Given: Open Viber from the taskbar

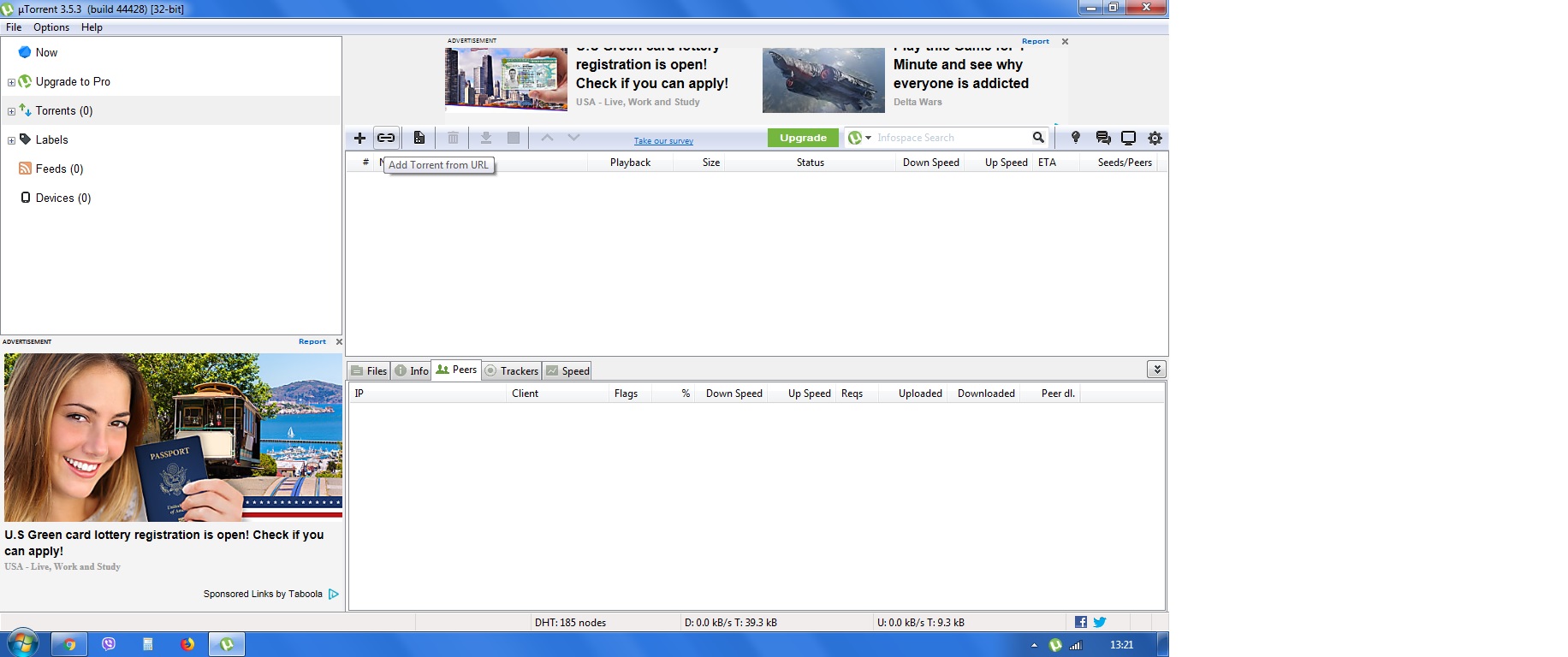Looking at the screenshot, I should pos(109,644).
